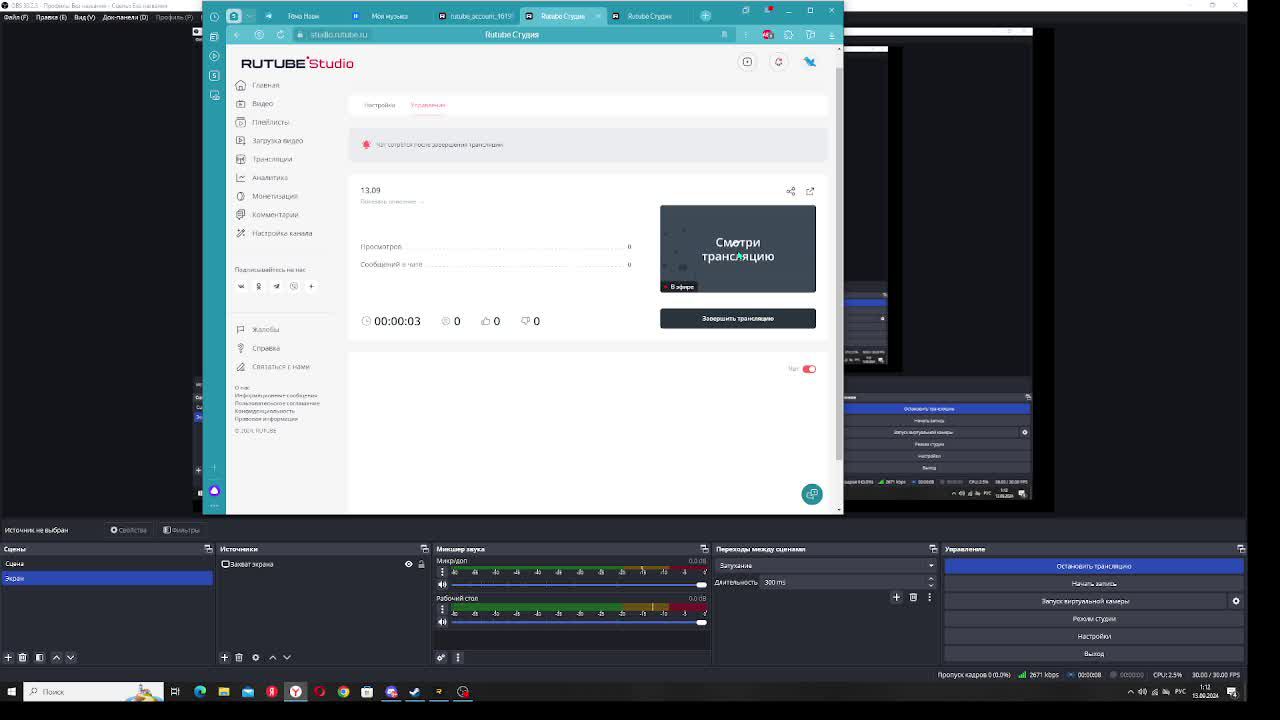Open Windows Start menu
This screenshot has width=1280, height=720.
[12, 691]
